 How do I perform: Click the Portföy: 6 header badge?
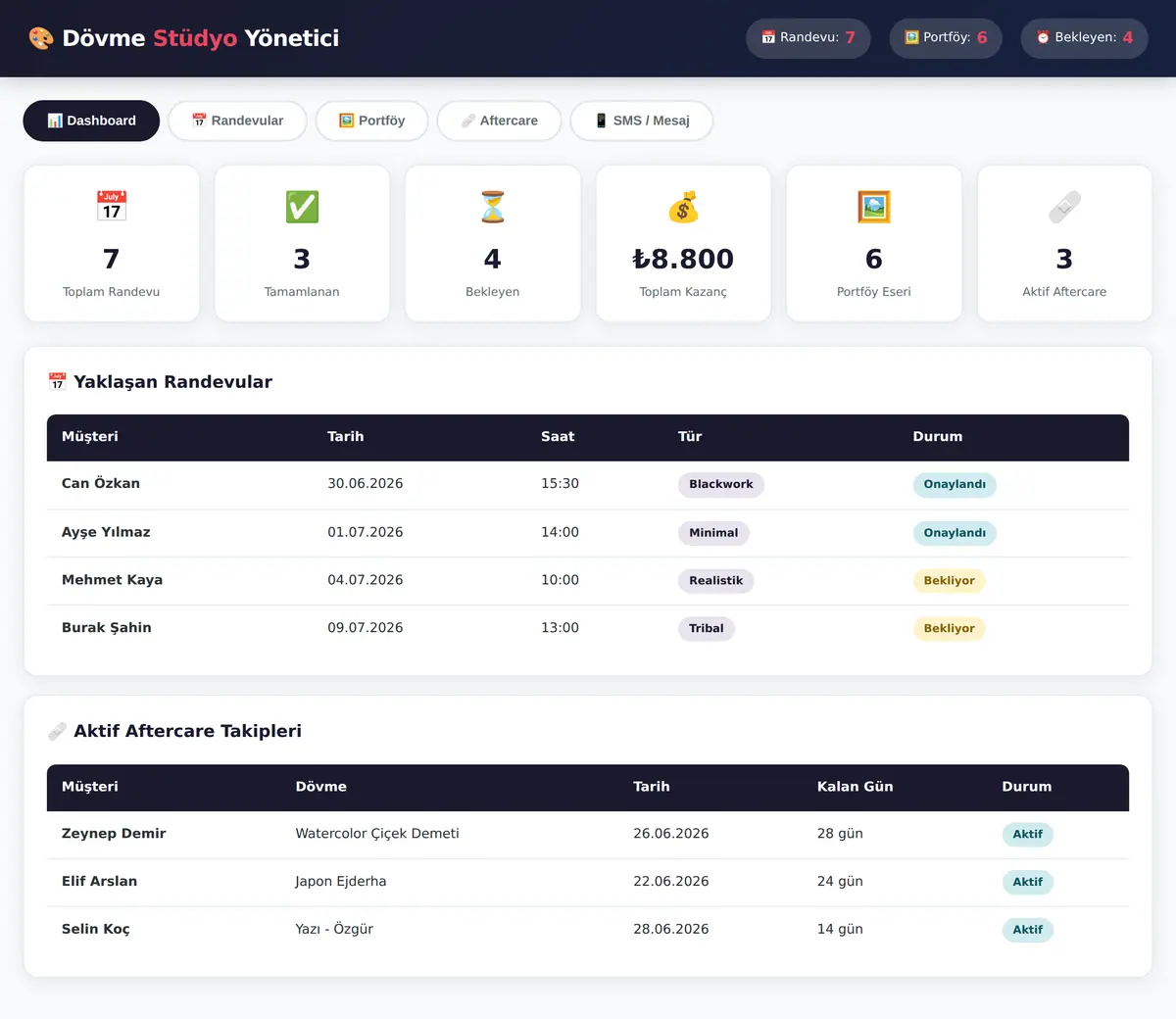coord(946,37)
